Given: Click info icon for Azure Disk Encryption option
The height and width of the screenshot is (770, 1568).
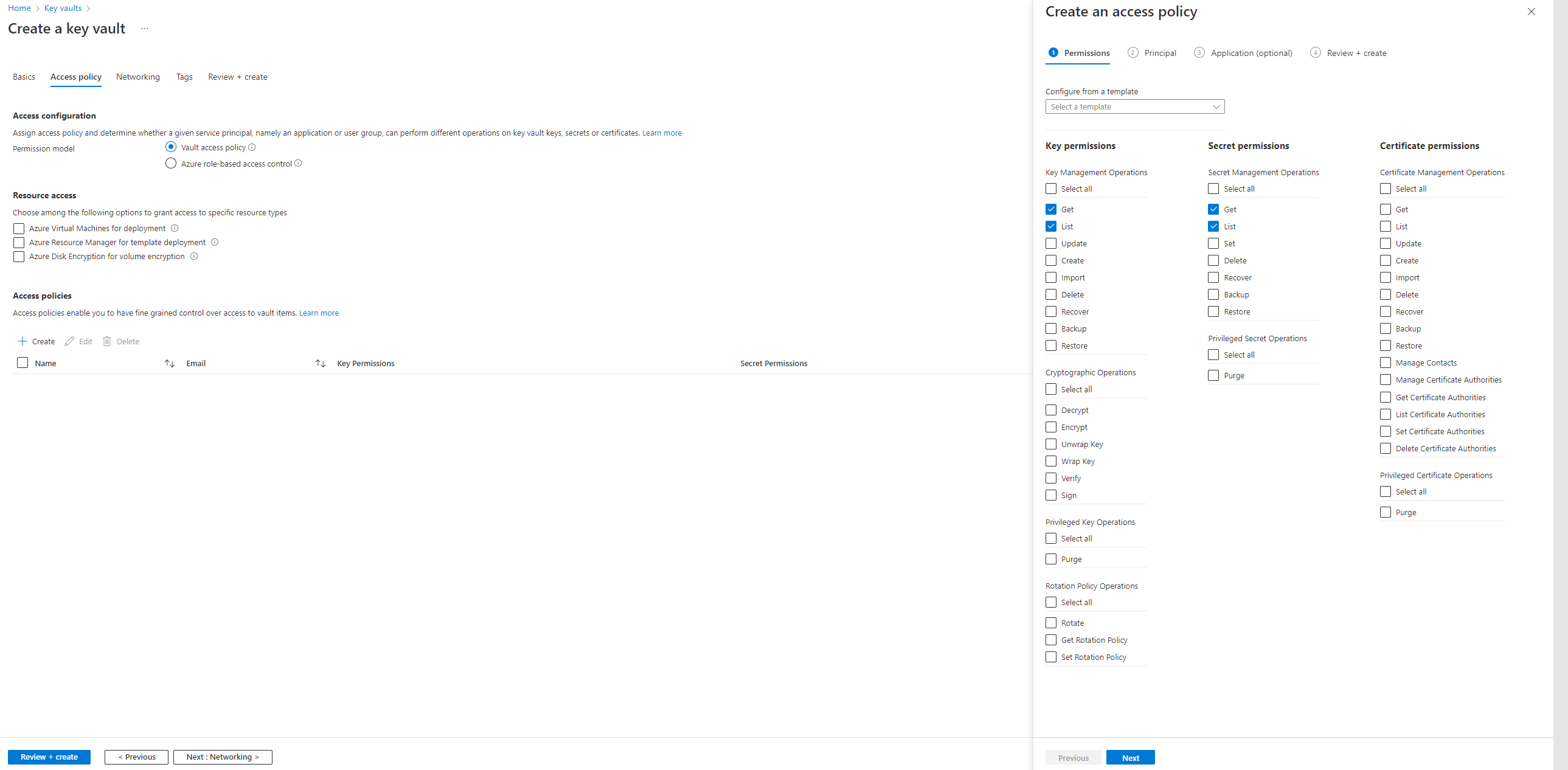Looking at the screenshot, I should [194, 256].
